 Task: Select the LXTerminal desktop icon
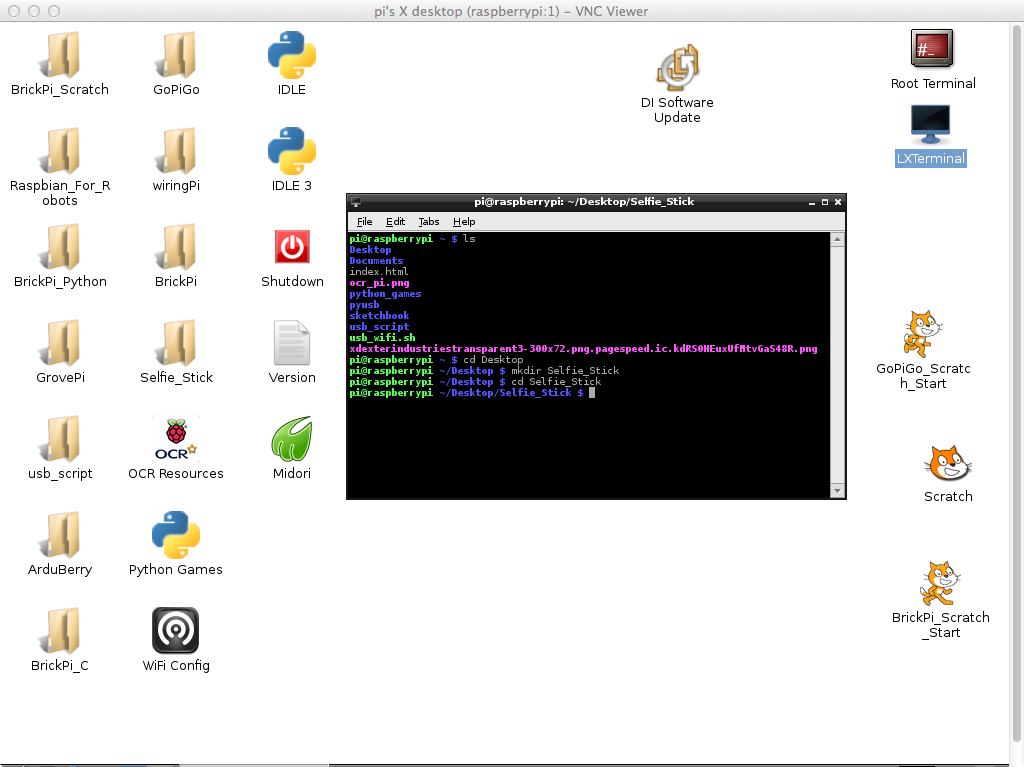pos(931,125)
